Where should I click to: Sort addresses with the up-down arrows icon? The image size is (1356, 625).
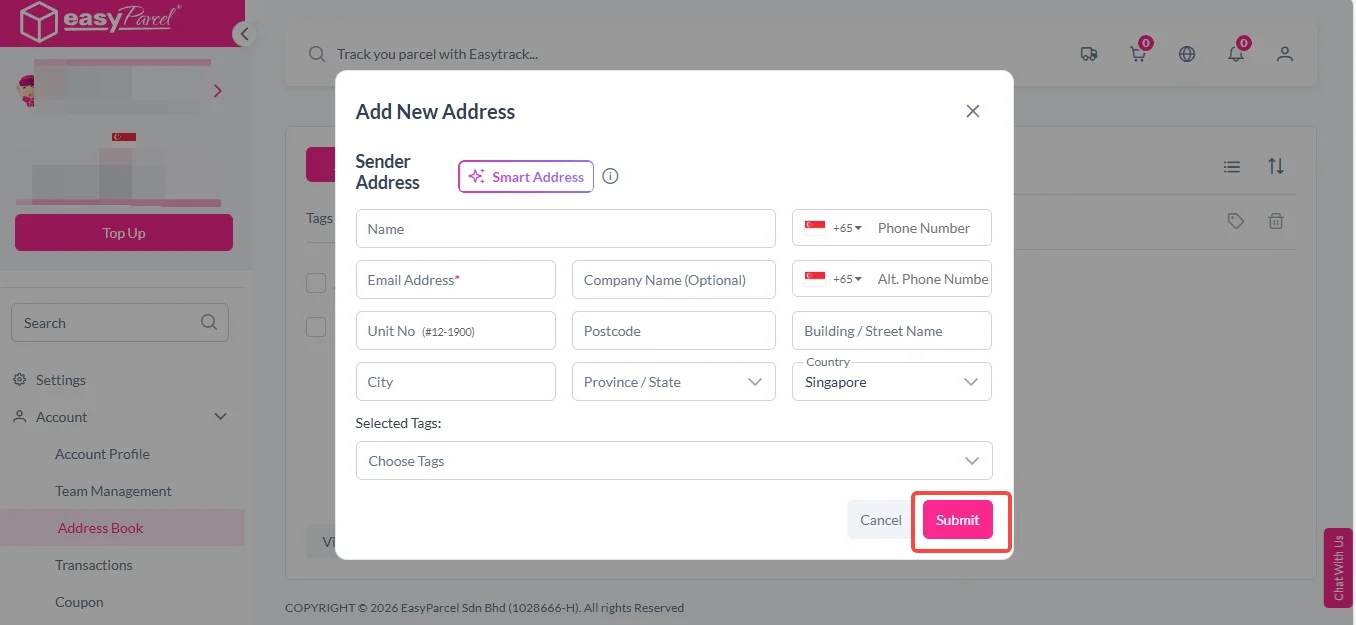(1276, 166)
